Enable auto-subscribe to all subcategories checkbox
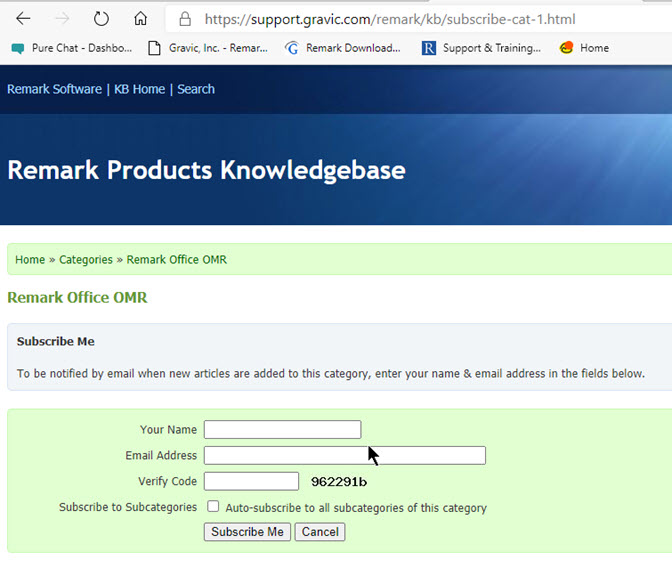 tap(213, 506)
